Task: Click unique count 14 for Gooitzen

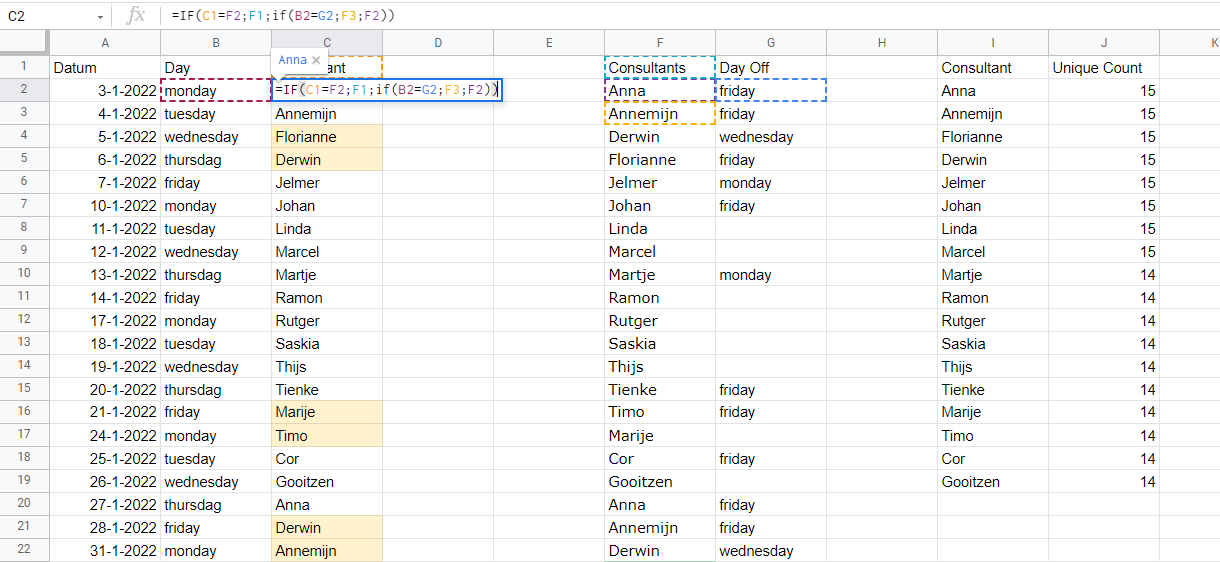Action: pyautogui.click(x=1104, y=482)
